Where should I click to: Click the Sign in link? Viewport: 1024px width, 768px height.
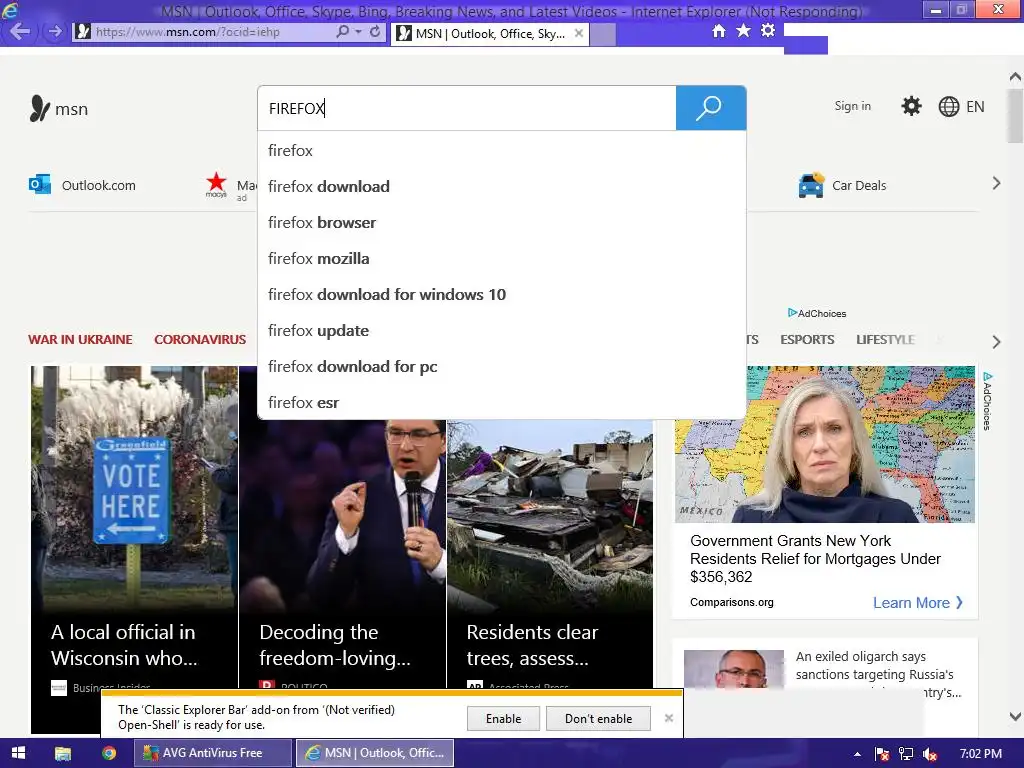[x=852, y=106]
